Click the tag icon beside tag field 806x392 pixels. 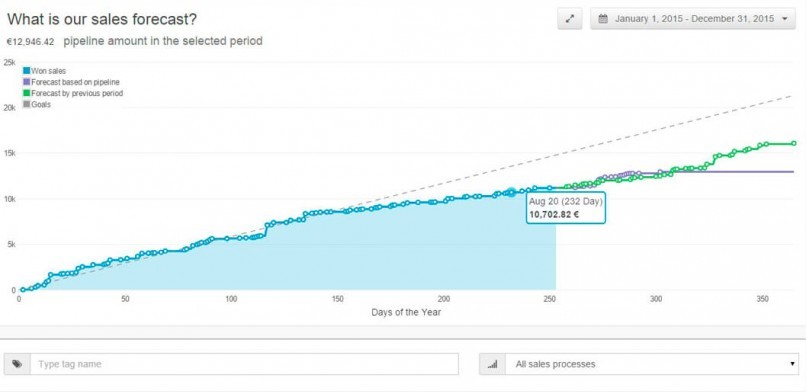17,364
